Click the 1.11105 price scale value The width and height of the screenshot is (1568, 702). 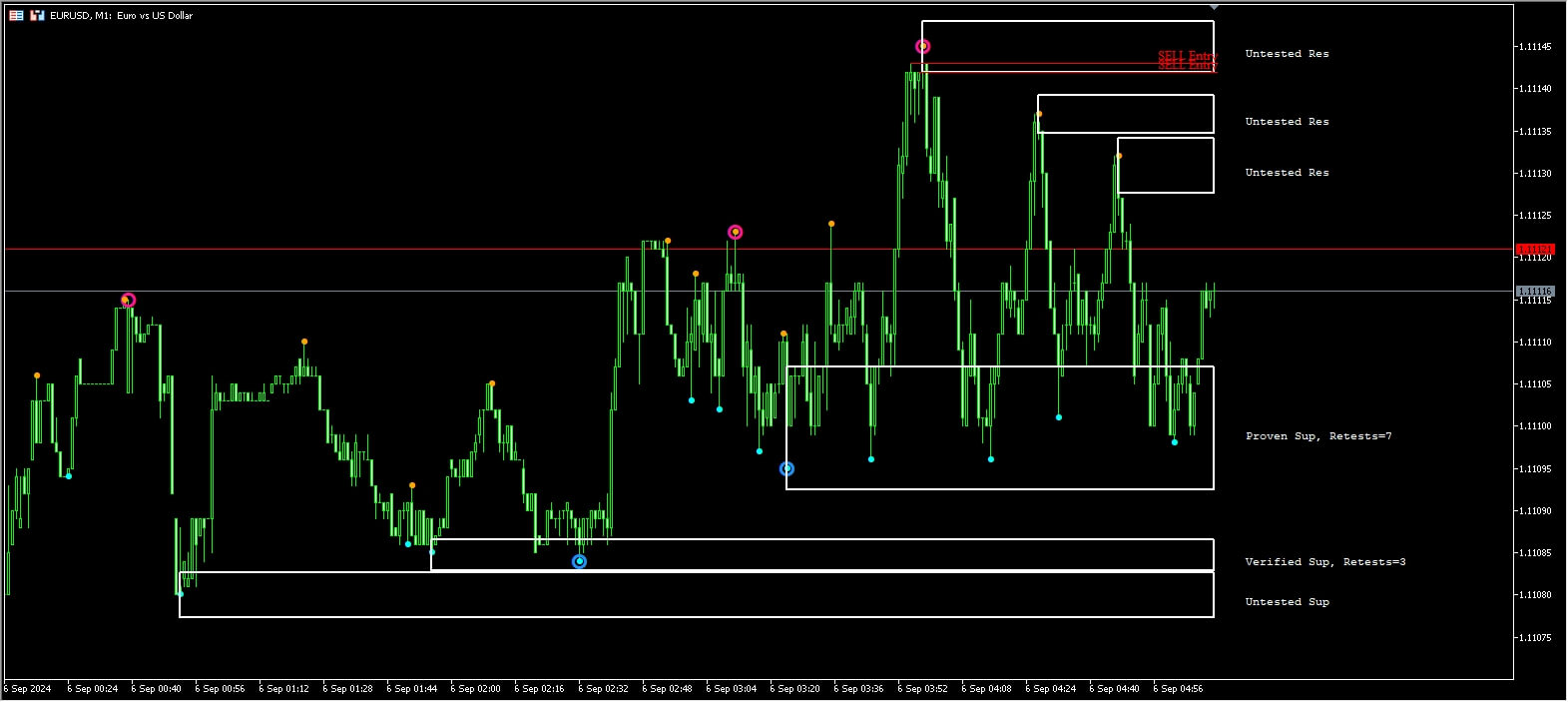click(x=1537, y=384)
